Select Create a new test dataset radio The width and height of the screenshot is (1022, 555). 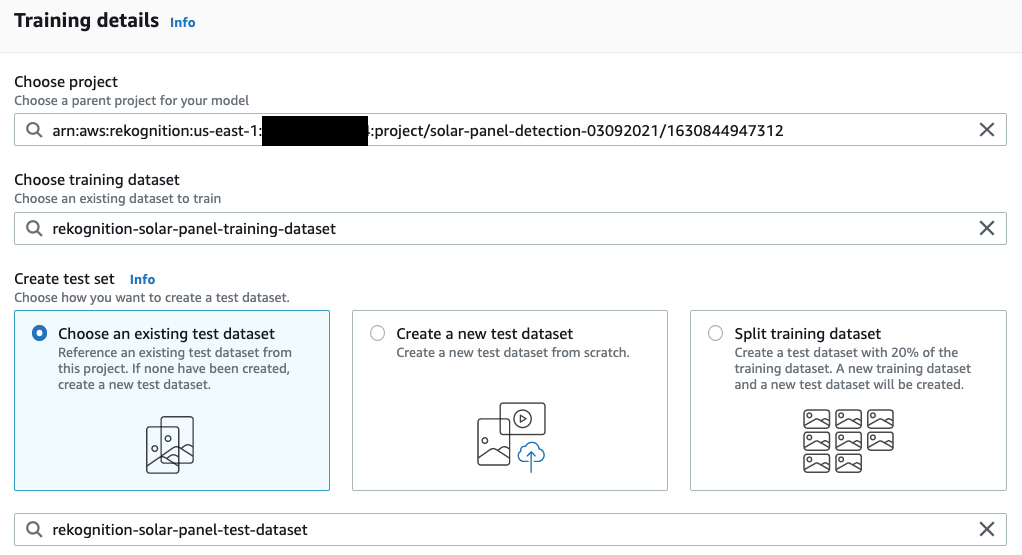pyautogui.click(x=377, y=333)
